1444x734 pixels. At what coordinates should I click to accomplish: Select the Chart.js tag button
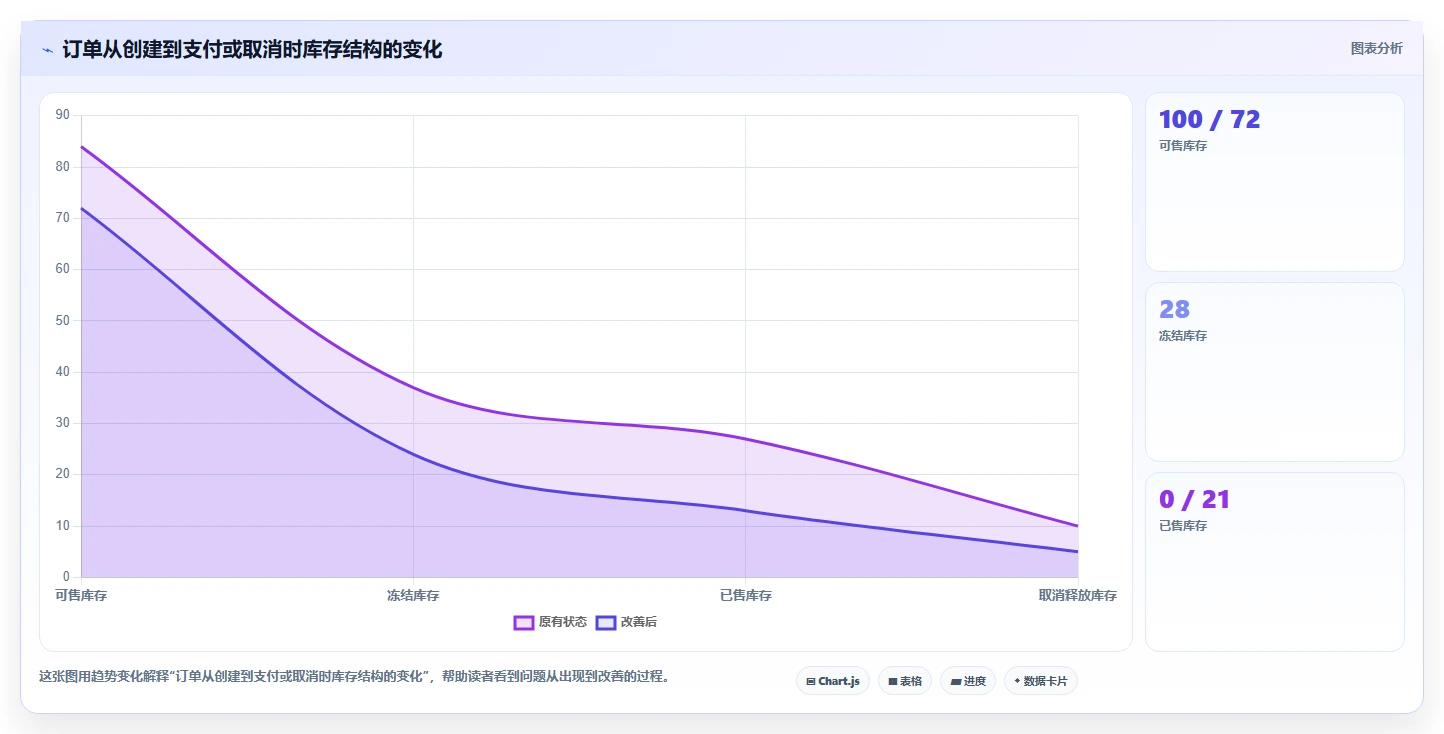click(x=833, y=681)
